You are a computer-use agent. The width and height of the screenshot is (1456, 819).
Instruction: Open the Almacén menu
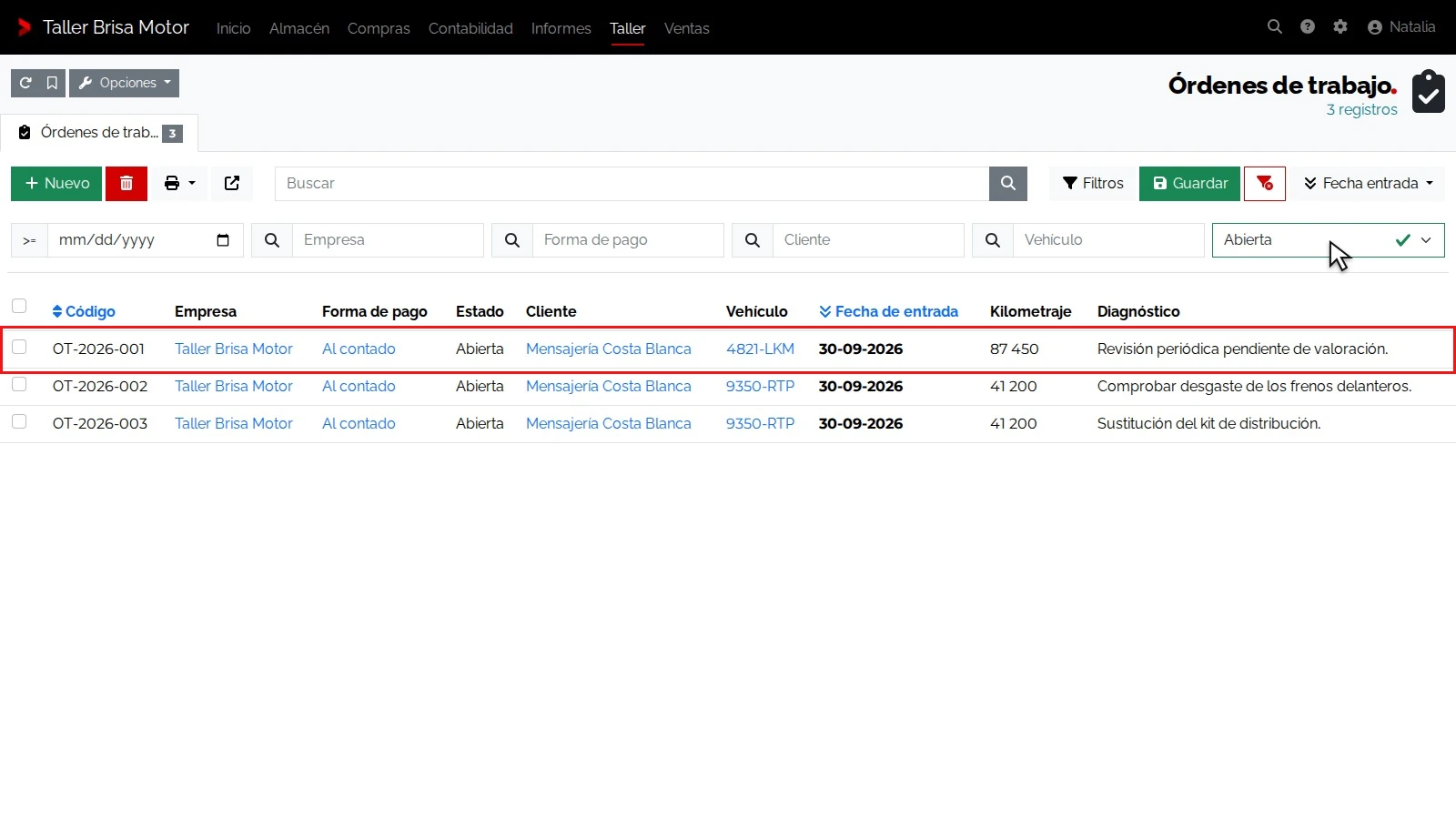[299, 28]
